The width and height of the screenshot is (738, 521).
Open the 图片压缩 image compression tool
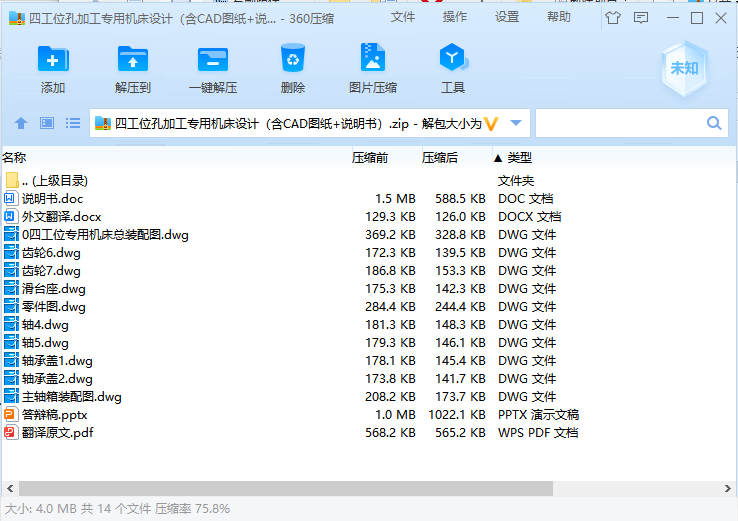coord(373,57)
